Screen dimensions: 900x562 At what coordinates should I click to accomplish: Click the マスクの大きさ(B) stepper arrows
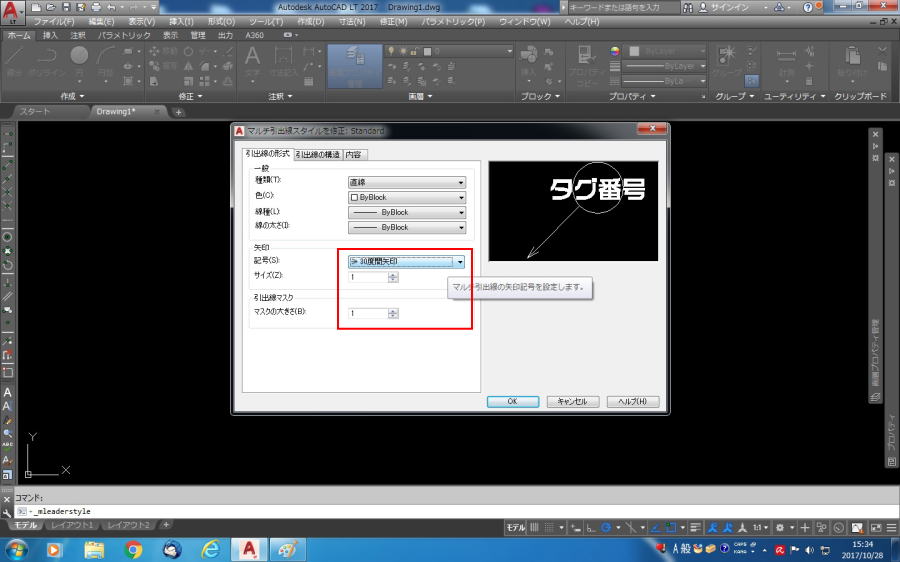(393, 313)
